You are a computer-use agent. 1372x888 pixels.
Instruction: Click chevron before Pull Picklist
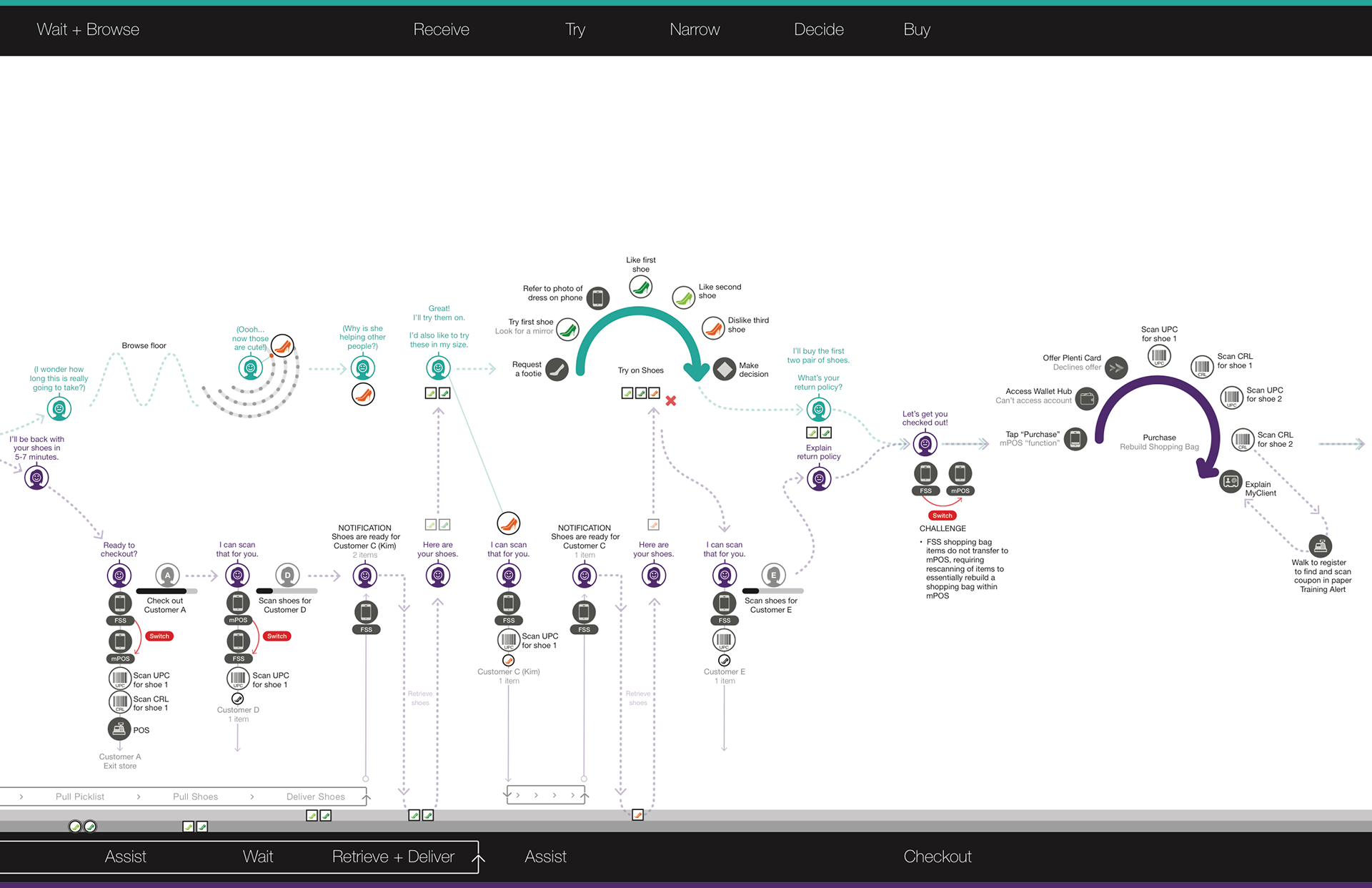[21, 796]
